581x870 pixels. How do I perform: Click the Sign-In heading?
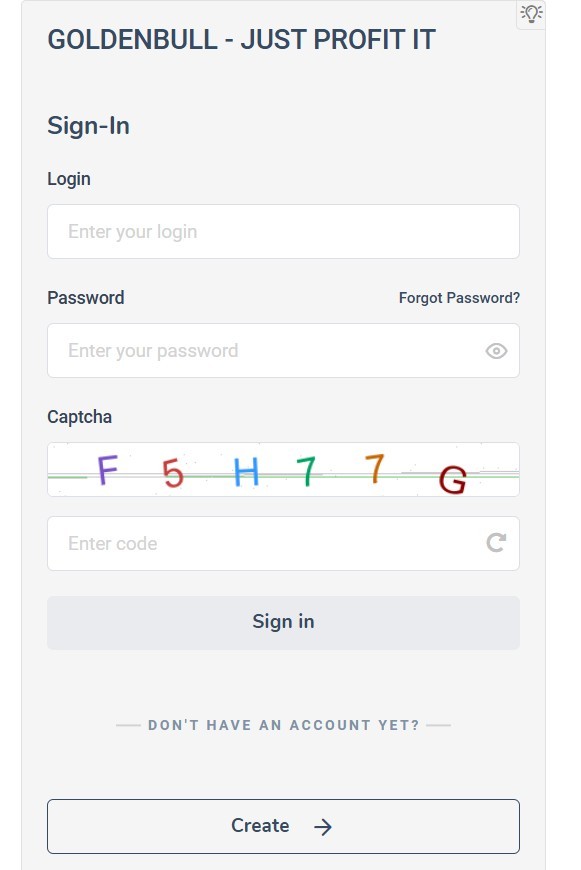point(88,125)
